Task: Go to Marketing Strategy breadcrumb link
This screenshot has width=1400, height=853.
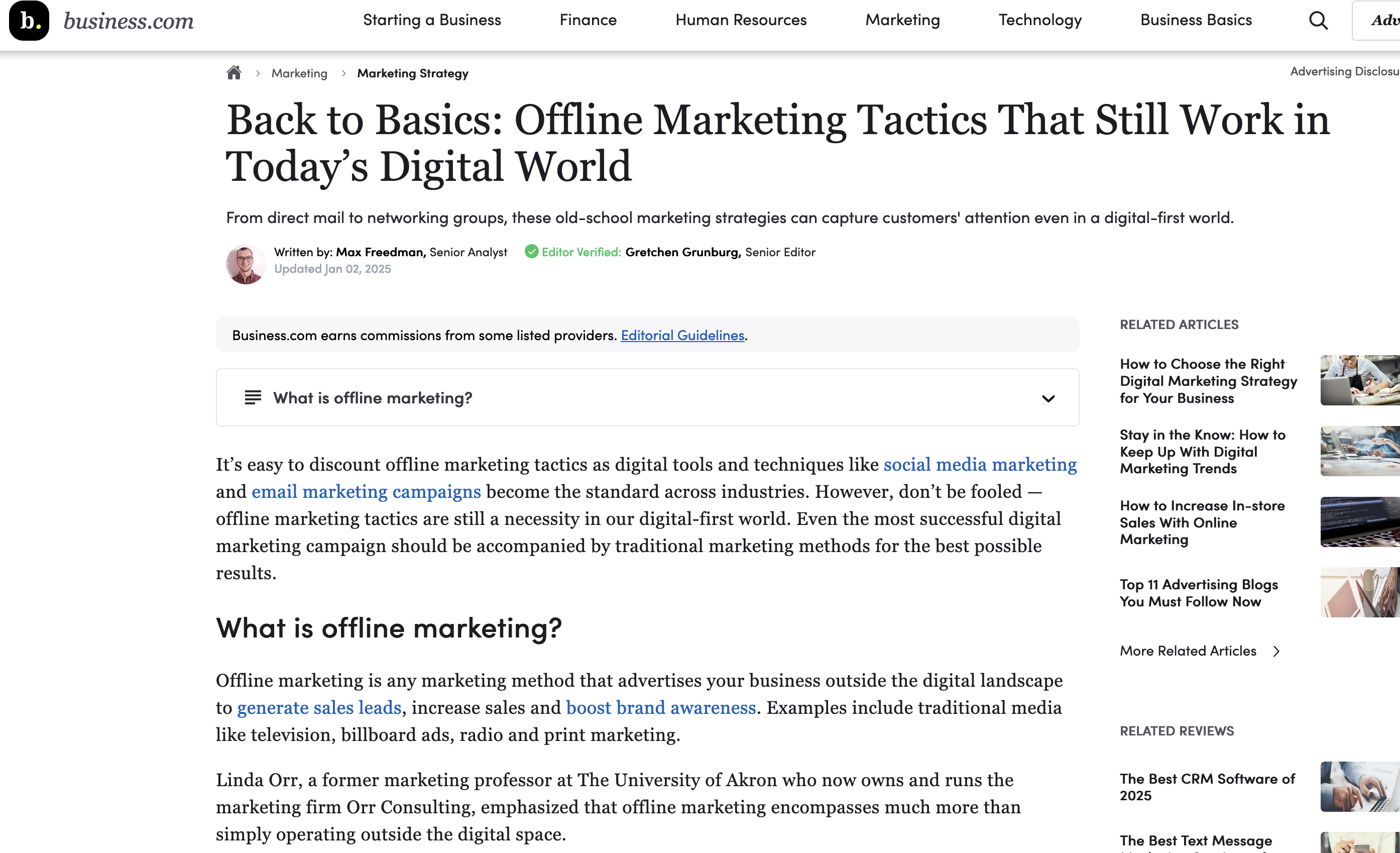Action: coord(413,73)
